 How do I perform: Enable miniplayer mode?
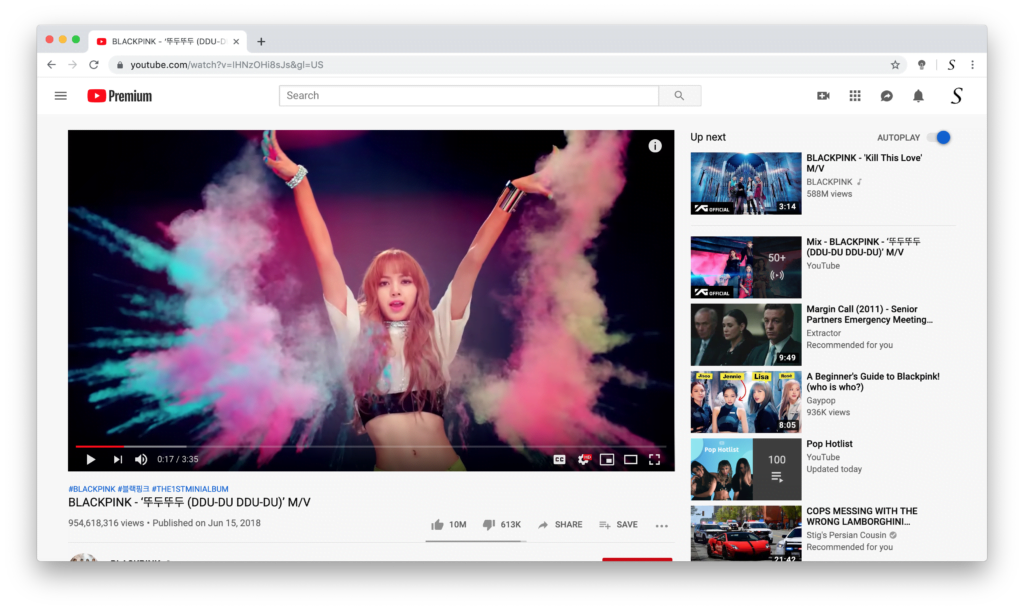607,460
